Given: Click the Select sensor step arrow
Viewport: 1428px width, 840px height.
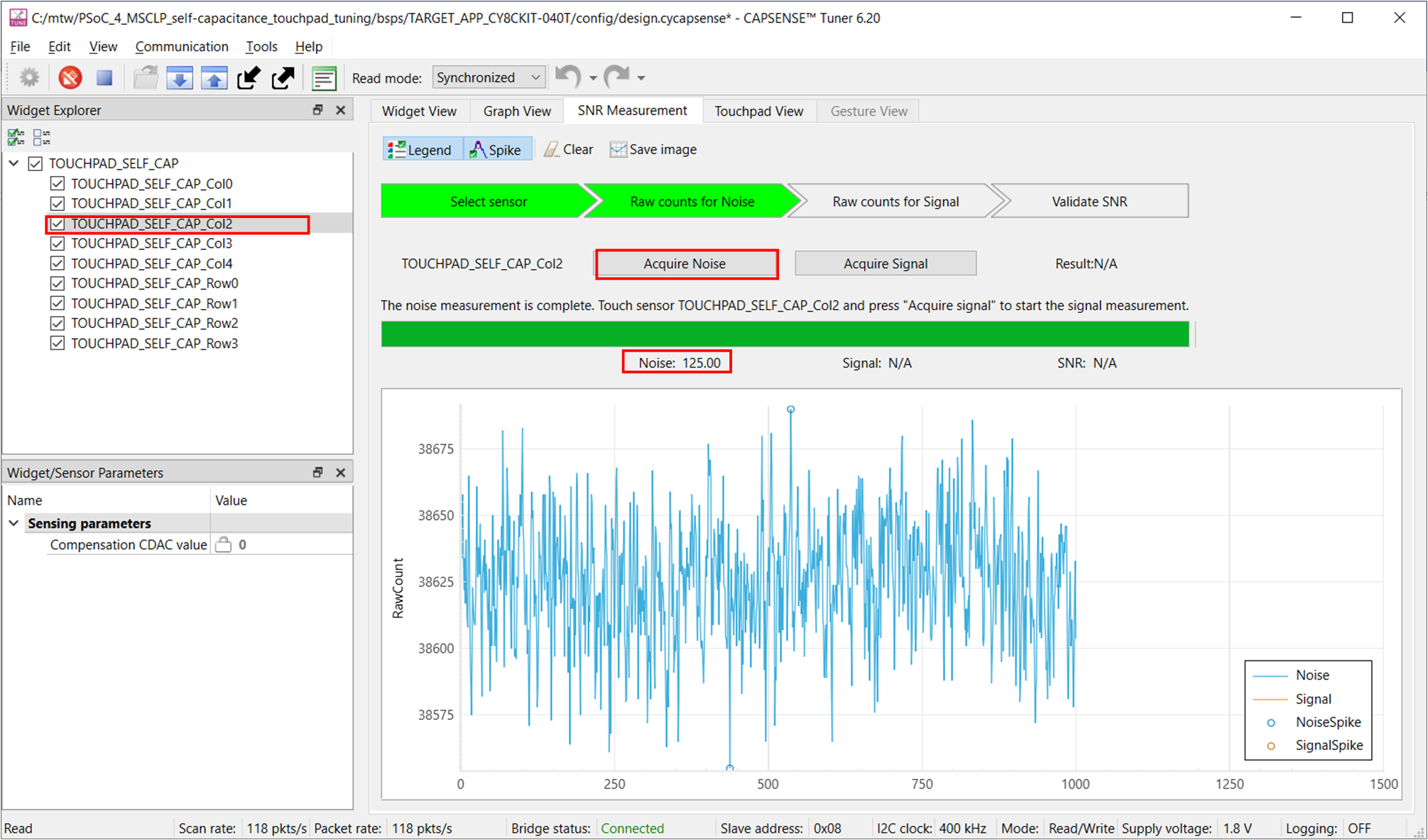Looking at the screenshot, I should click(x=488, y=201).
